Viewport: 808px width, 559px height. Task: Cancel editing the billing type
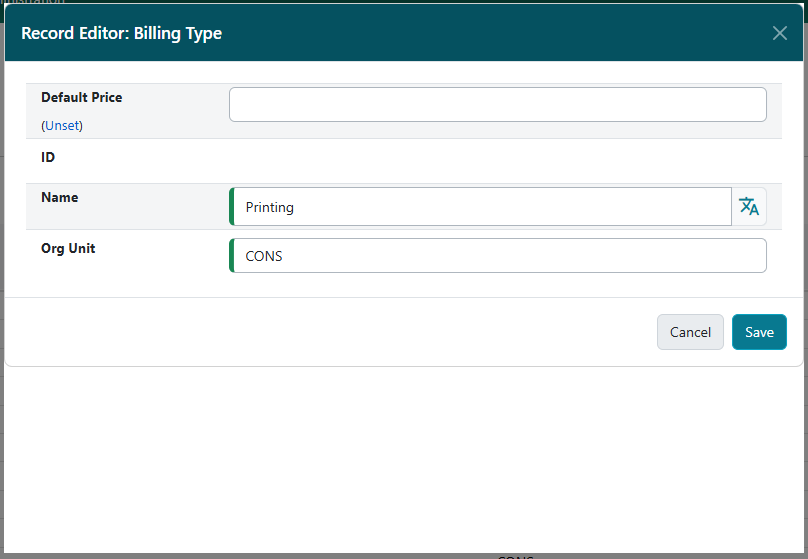[690, 332]
